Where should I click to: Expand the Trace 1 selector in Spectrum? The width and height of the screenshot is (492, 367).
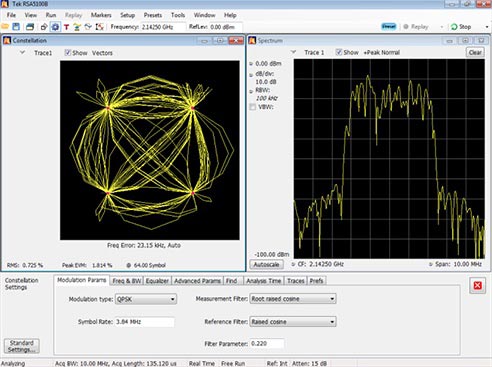293,52
